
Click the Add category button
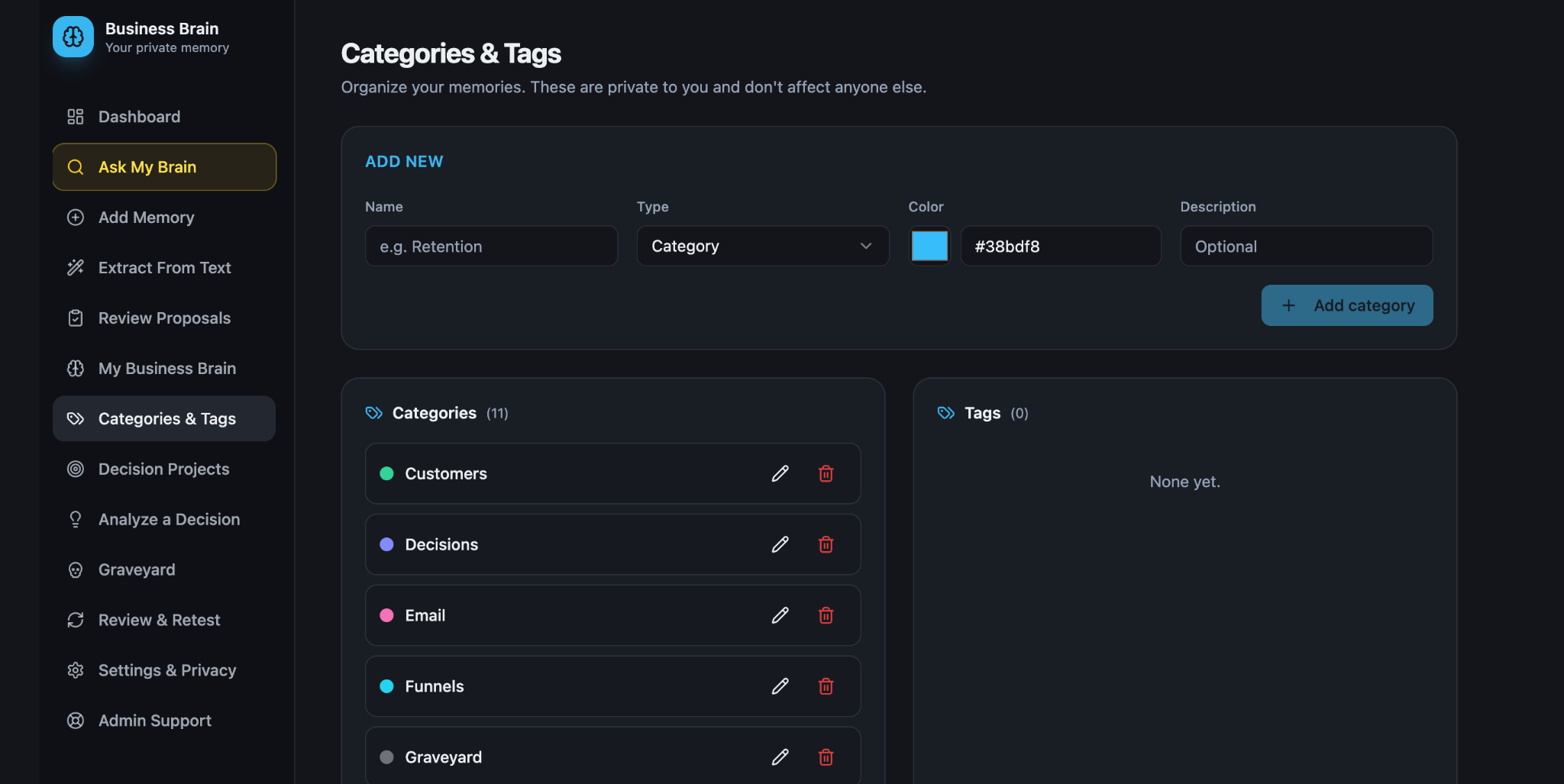[1347, 305]
